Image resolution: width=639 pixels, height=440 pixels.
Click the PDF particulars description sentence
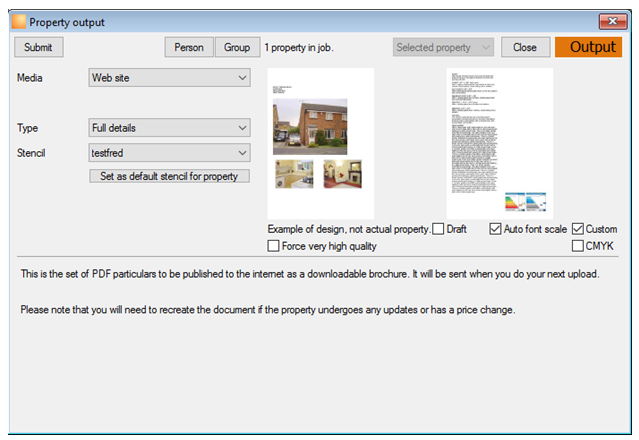tap(310, 274)
